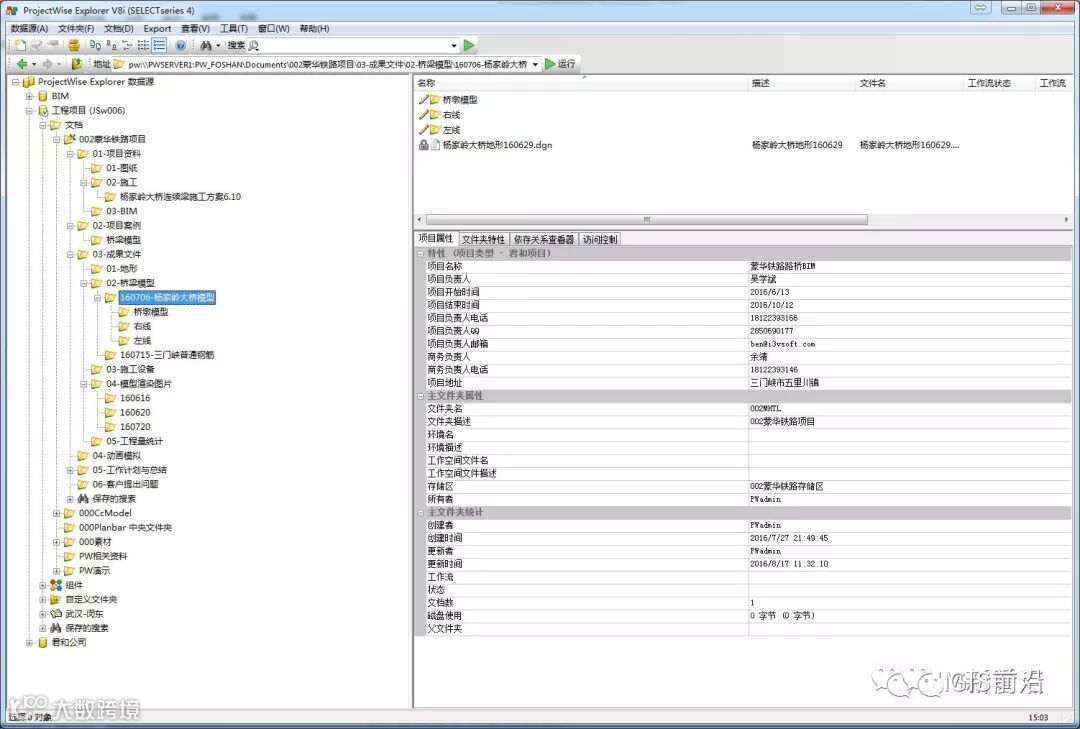Screen dimensions: 1080x729
Task: Switch to tree-style list view icon
Action: point(127,45)
